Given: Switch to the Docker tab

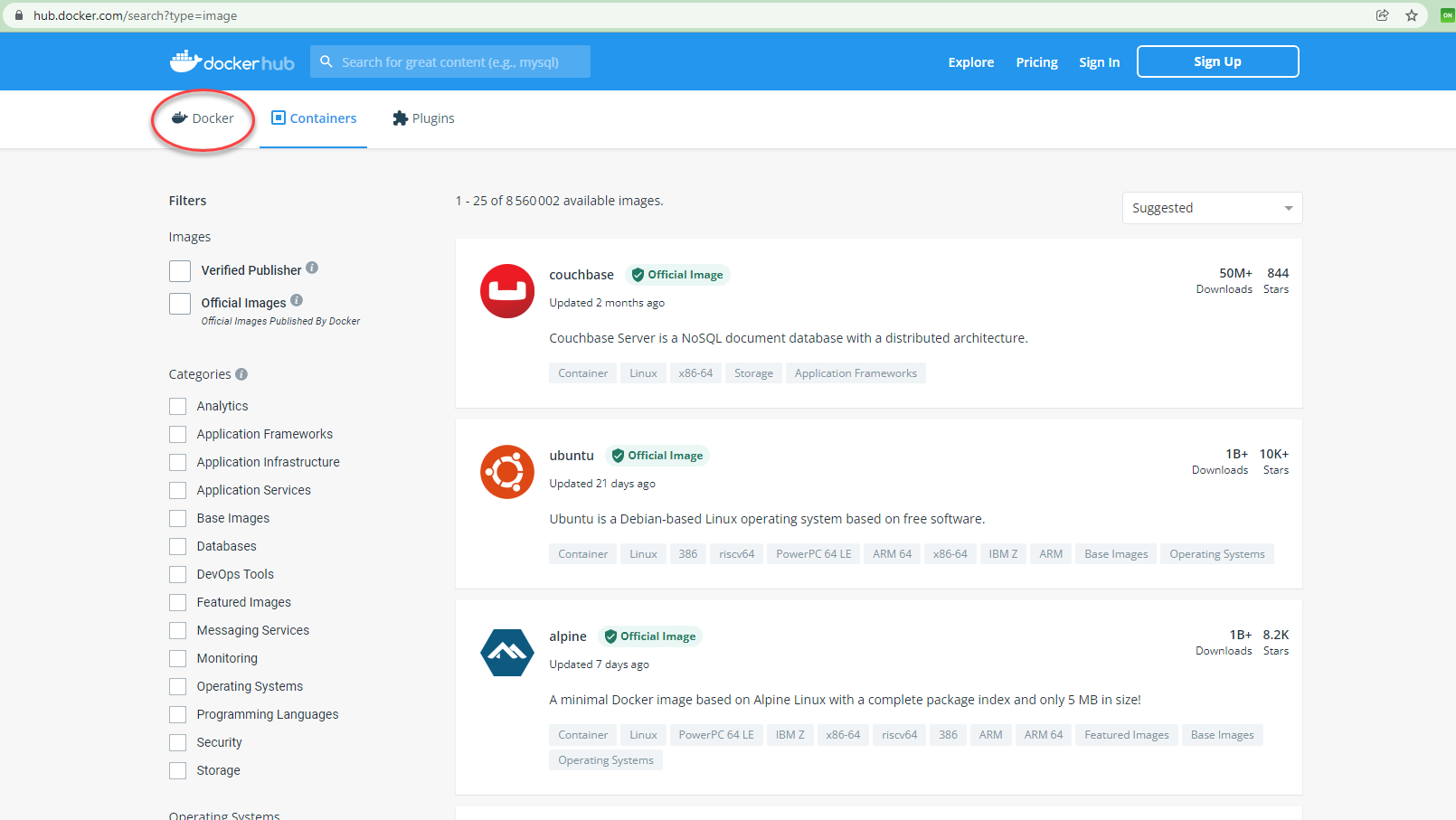Looking at the screenshot, I should pos(203,118).
